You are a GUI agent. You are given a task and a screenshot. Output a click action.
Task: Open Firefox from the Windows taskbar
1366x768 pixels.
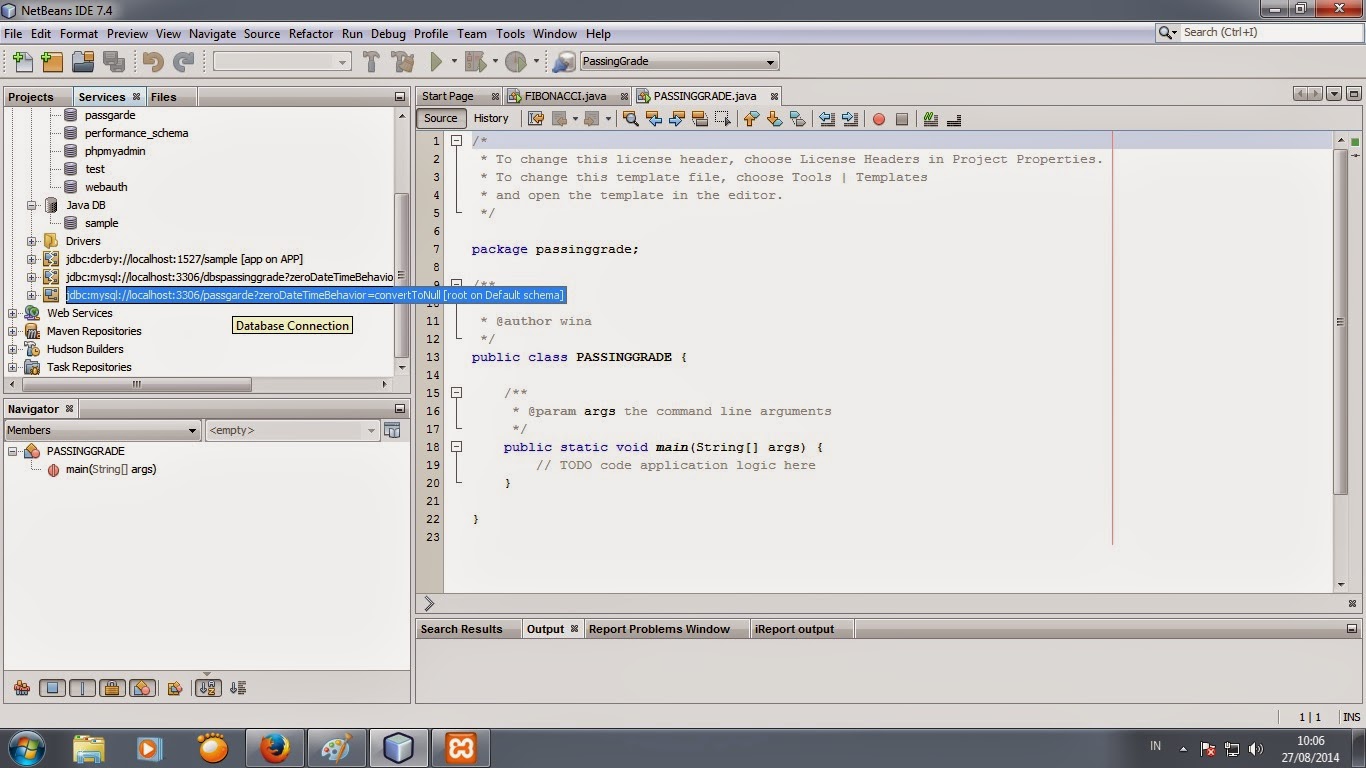pos(274,747)
